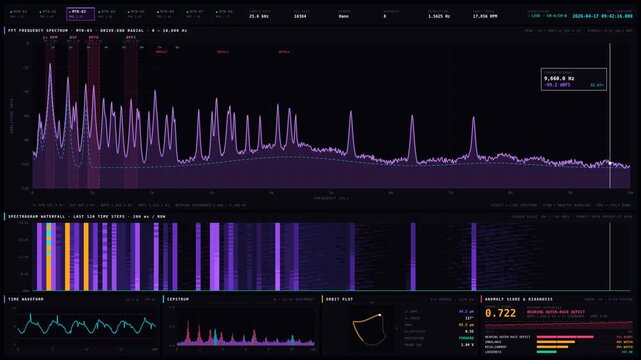Open the MTR-08 motor tab
This screenshot has height=360, width=641.
point(227,14)
